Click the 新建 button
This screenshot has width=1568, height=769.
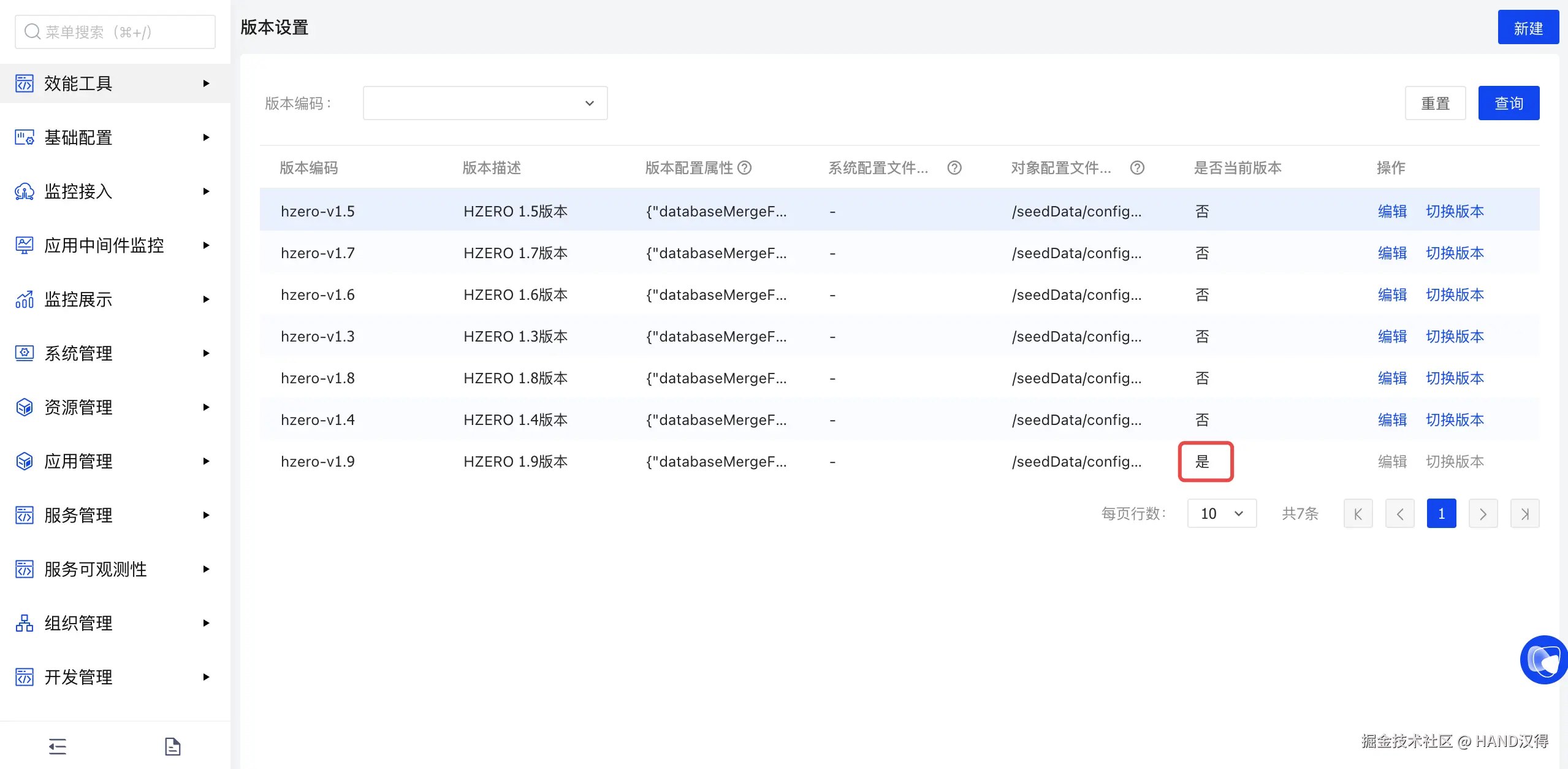(1528, 28)
